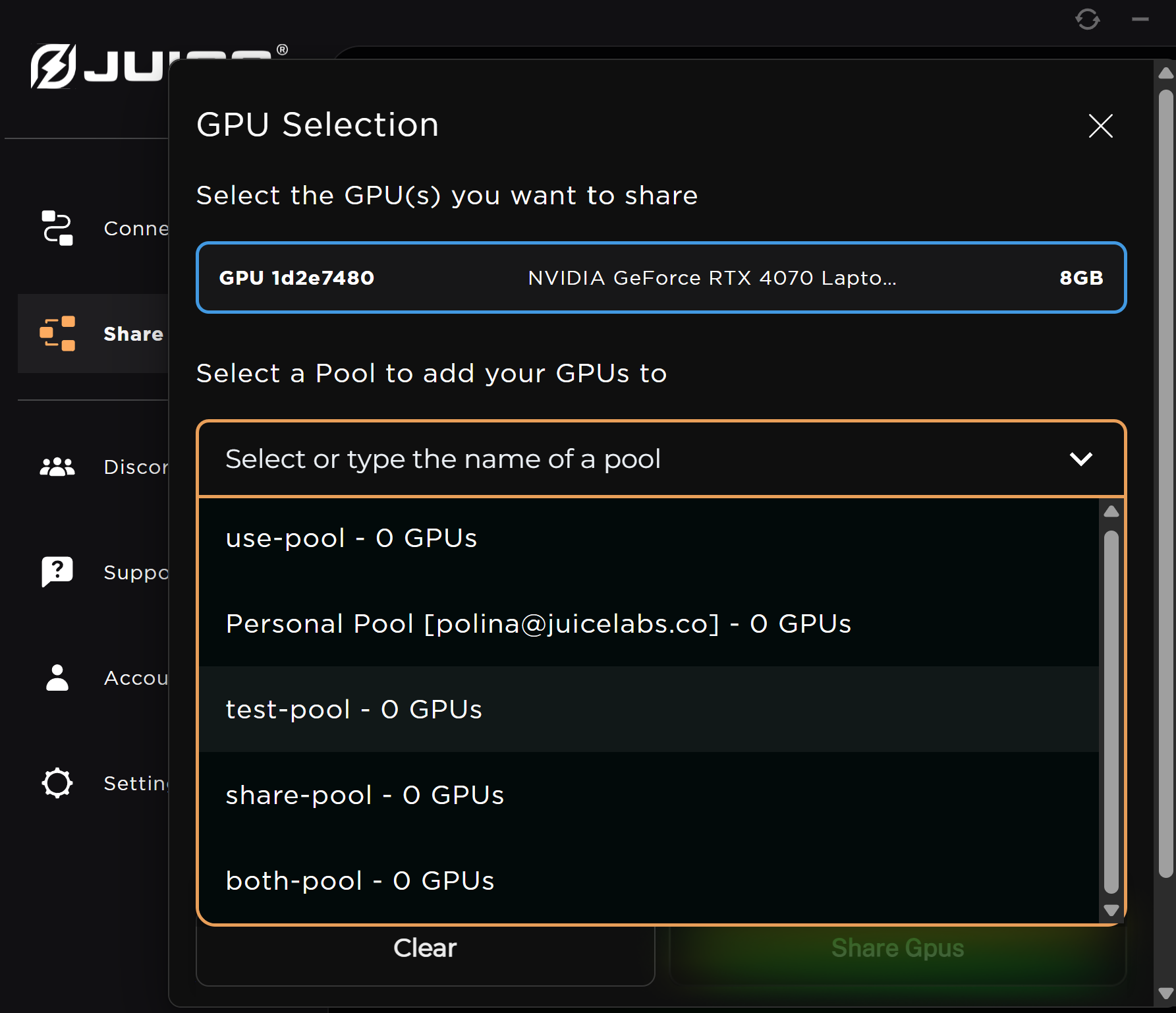Image resolution: width=1176 pixels, height=1013 pixels.
Task: Open the Support question-mark icon
Action: (57, 571)
